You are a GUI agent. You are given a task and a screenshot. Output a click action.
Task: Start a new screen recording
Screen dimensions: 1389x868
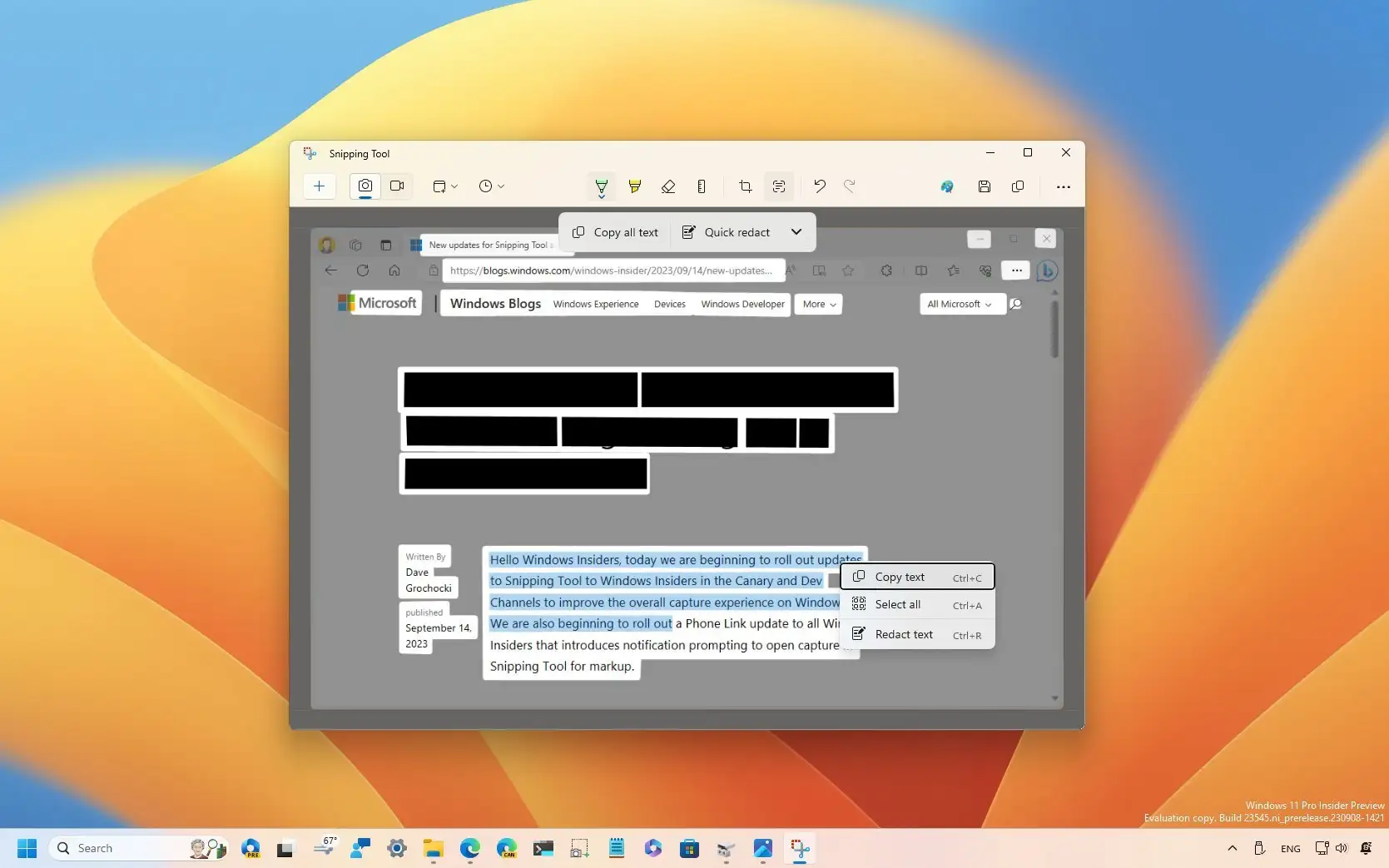pos(397,186)
